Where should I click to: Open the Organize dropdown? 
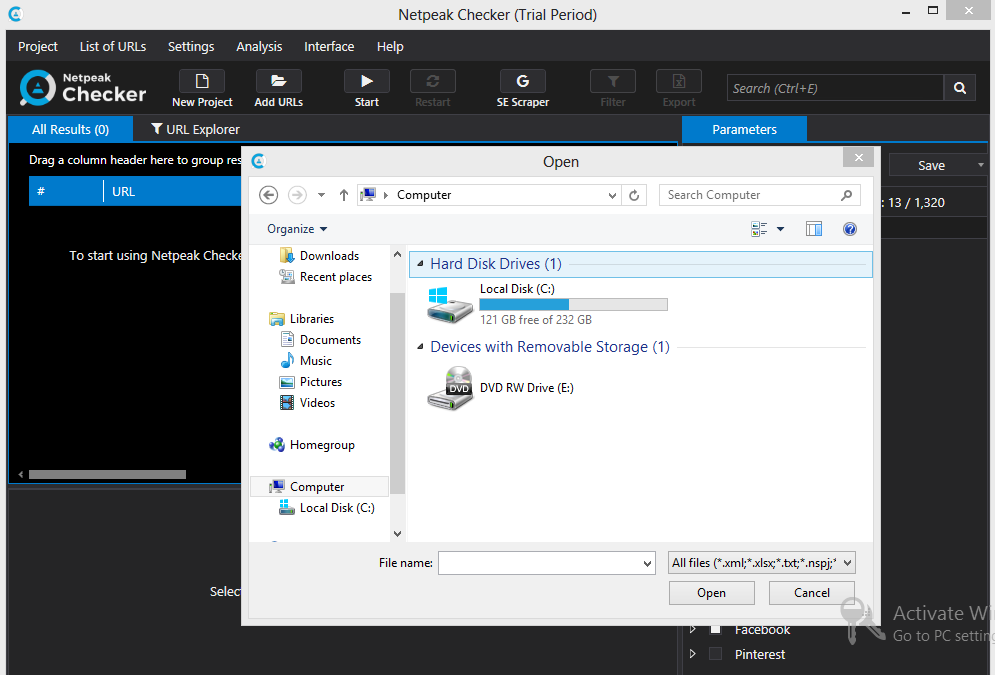[297, 229]
